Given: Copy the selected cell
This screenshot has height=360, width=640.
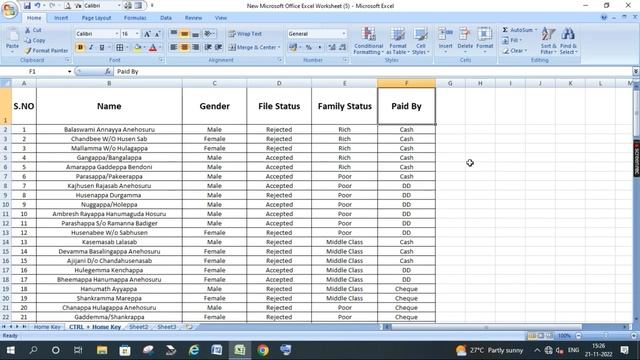Looking at the screenshot, I should click(x=35, y=40).
